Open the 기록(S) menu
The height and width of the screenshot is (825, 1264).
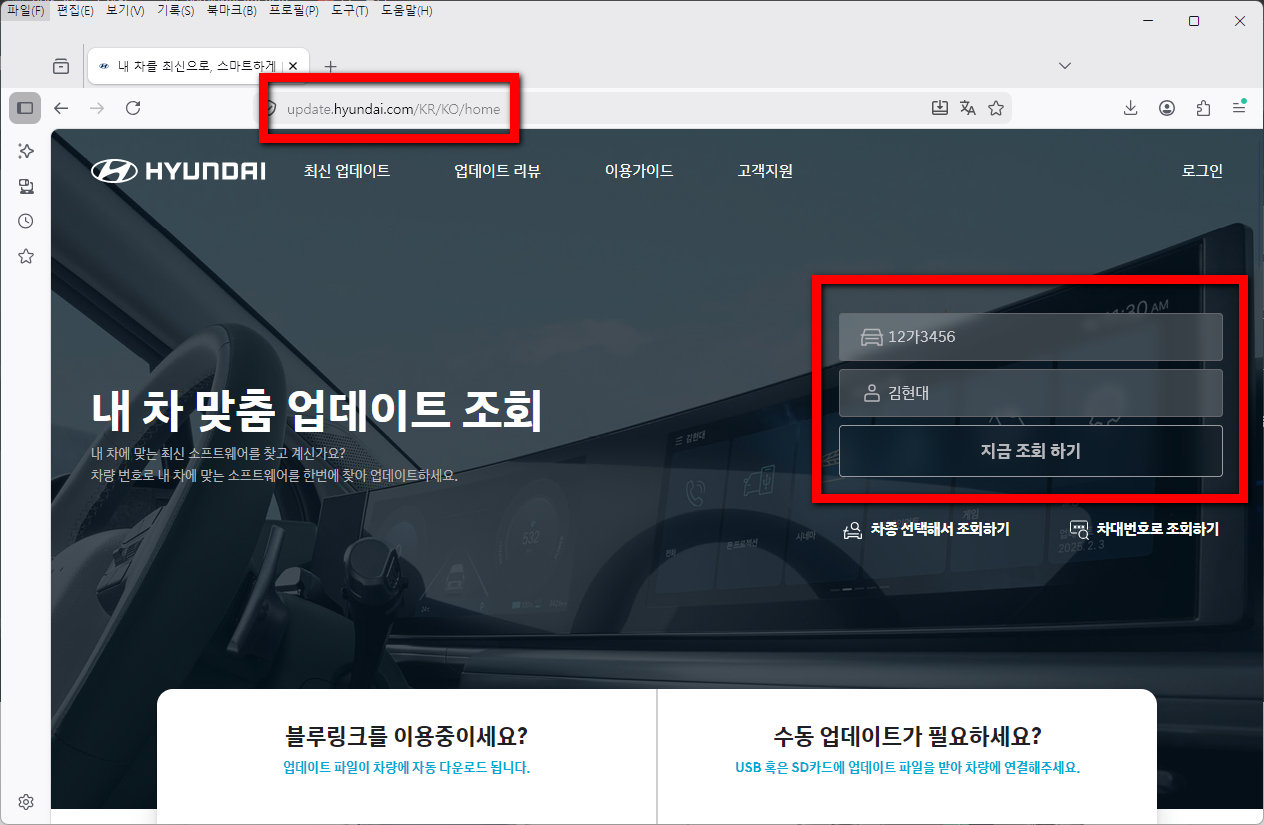(x=175, y=10)
